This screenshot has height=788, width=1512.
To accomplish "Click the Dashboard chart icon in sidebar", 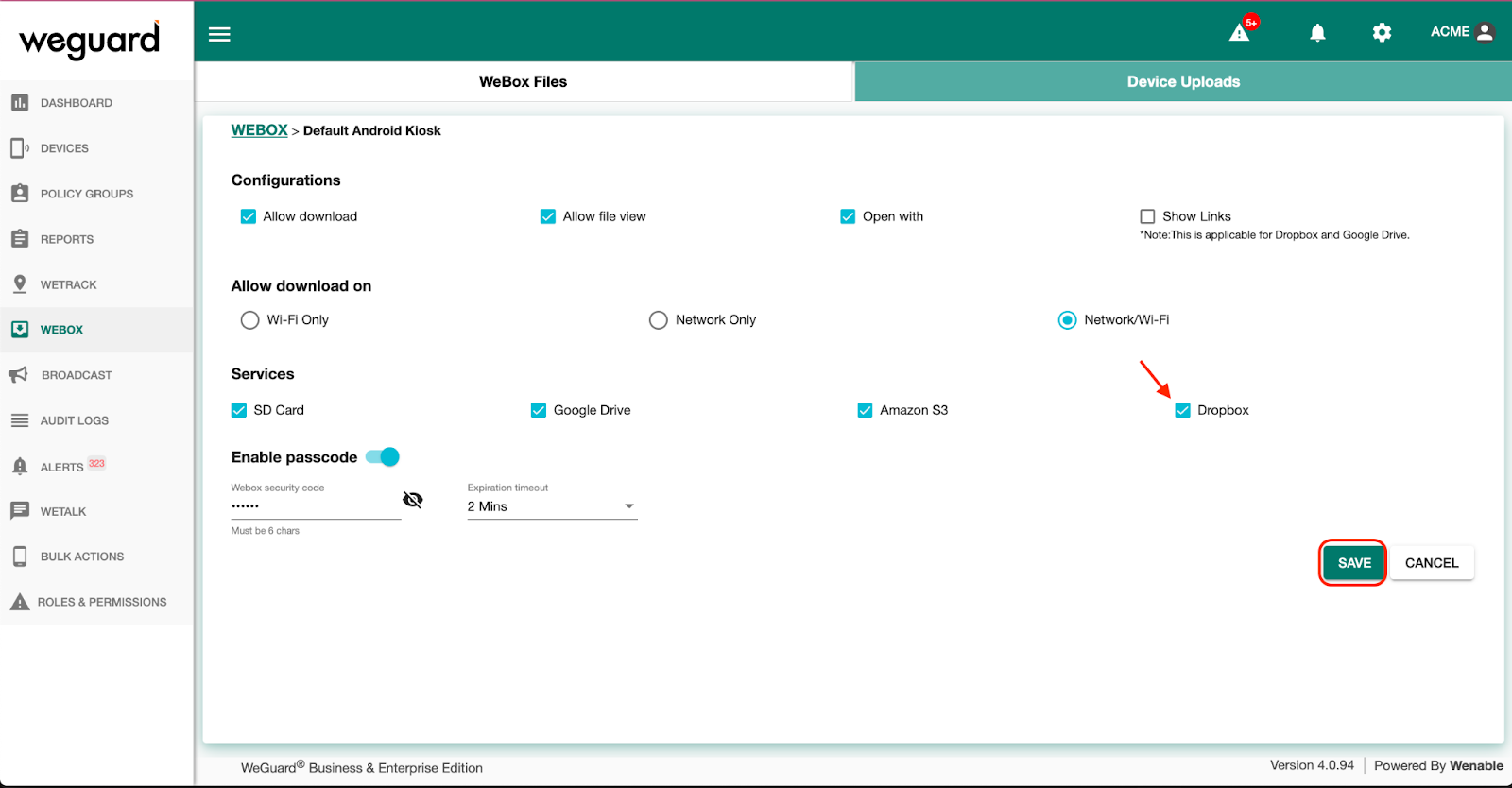I will [20, 103].
